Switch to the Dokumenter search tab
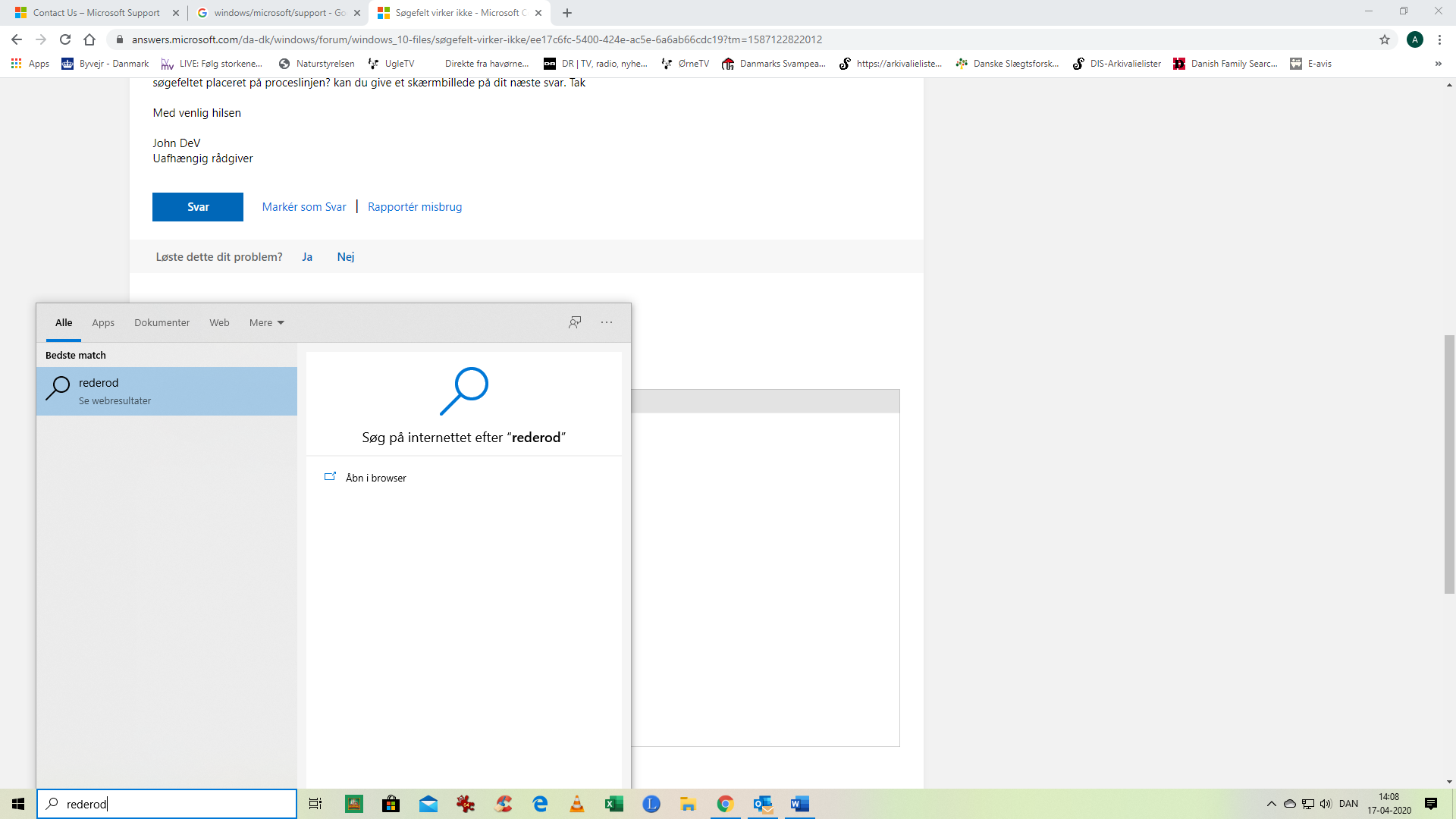Viewport: 1456px width, 819px height. coord(162,322)
